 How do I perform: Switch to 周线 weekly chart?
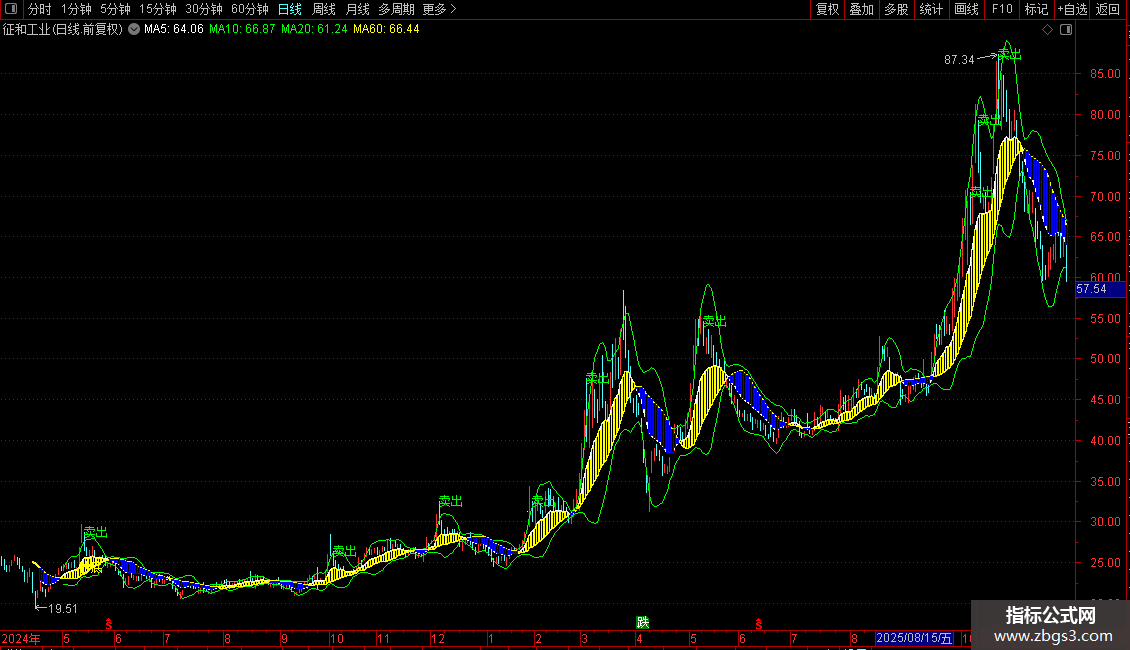click(x=324, y=9)
